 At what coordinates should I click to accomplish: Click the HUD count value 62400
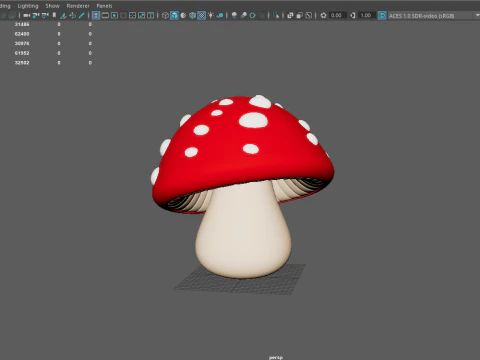(22, 34)
